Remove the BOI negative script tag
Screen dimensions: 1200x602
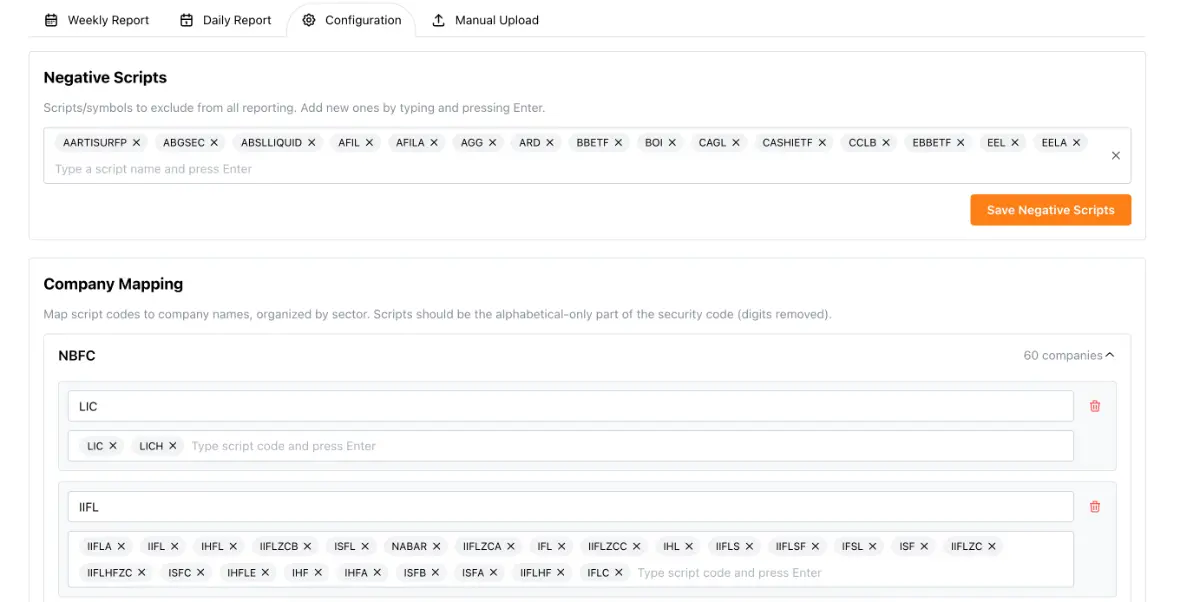pos(672,143)
